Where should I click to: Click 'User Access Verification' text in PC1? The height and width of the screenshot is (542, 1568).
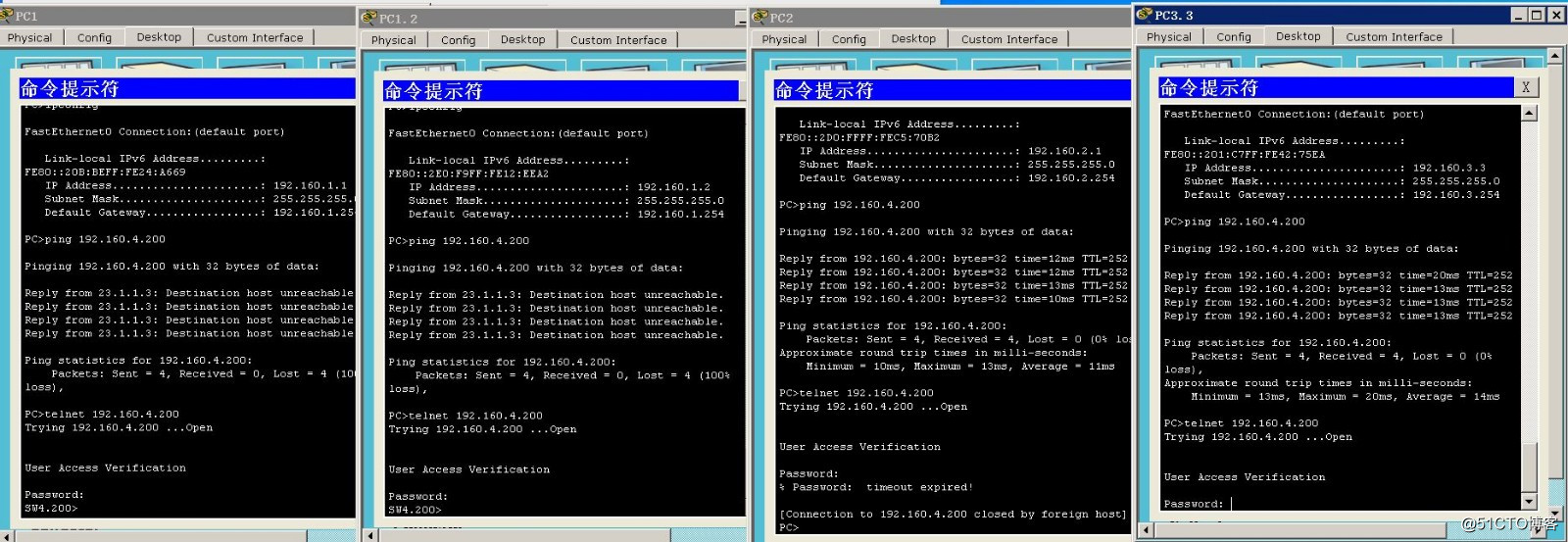pyautogui.click(x=105, y=468)
